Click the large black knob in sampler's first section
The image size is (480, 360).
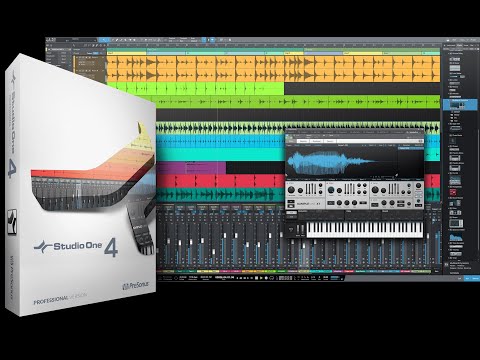291,190
